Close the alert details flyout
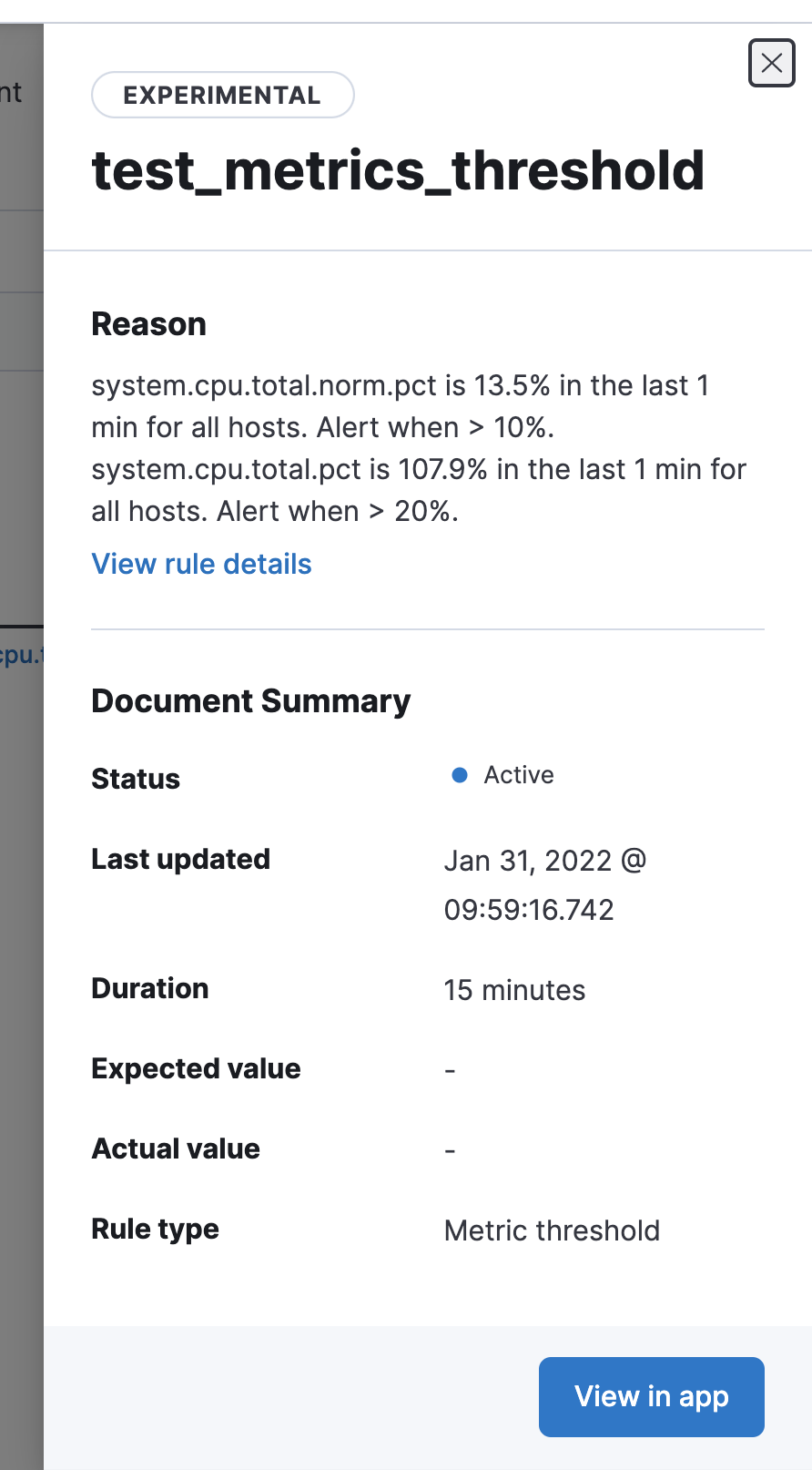This screenshot has width=812, height=1470. pos(771,63)
